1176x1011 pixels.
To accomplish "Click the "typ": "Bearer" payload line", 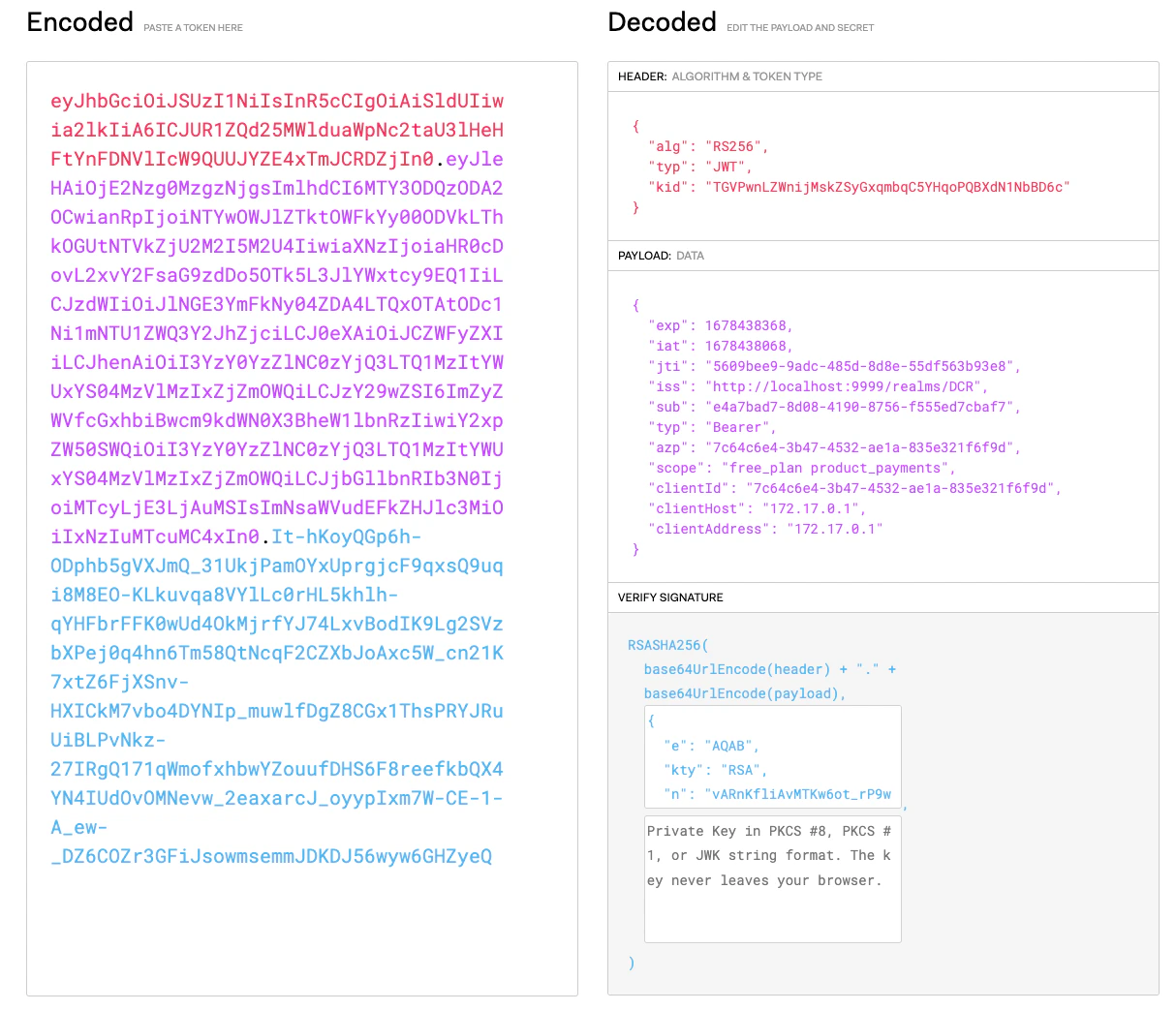I will pyautogui.click(x=712, y=427).
